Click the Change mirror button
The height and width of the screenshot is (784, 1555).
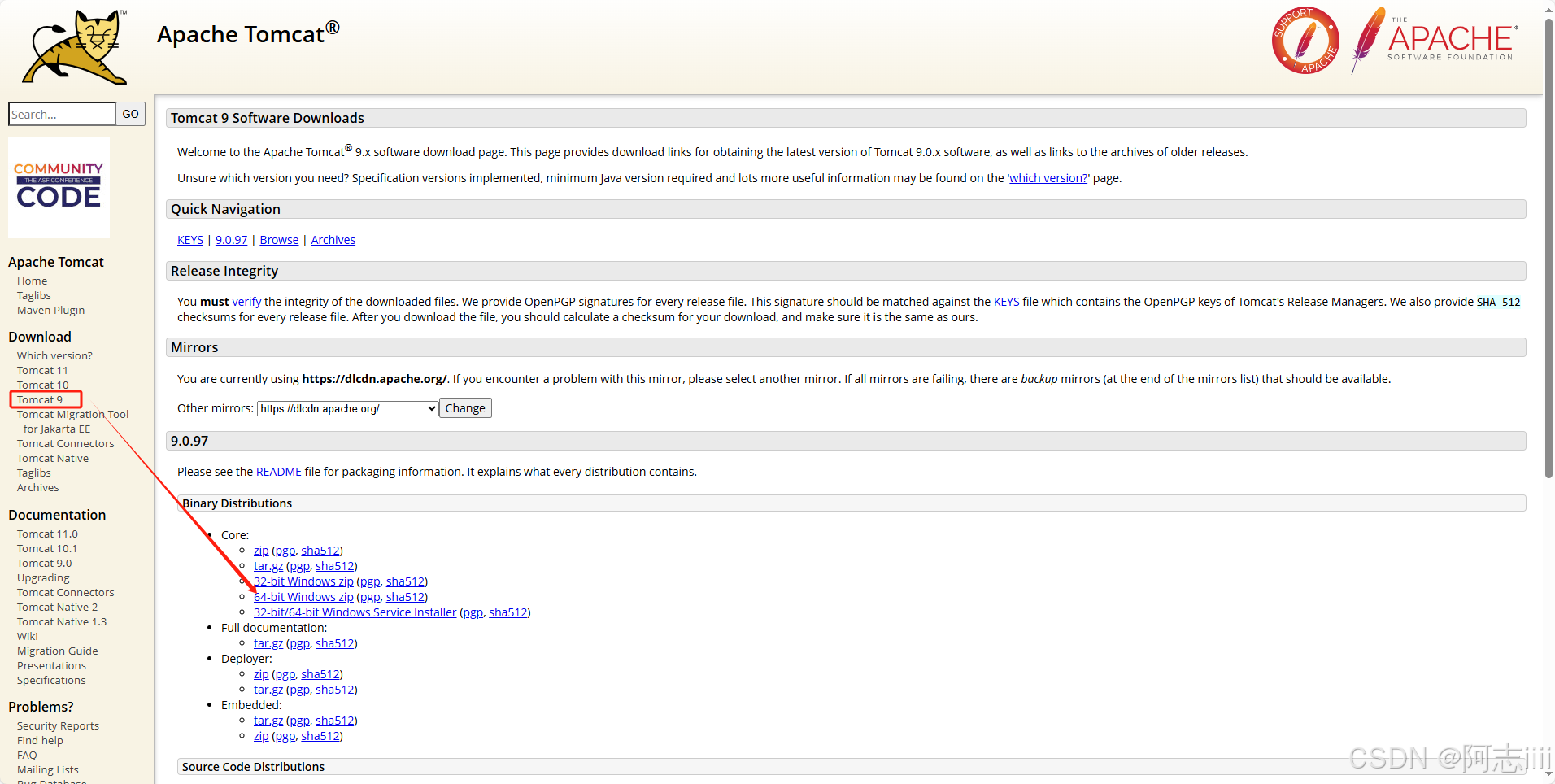coord(465,408)
